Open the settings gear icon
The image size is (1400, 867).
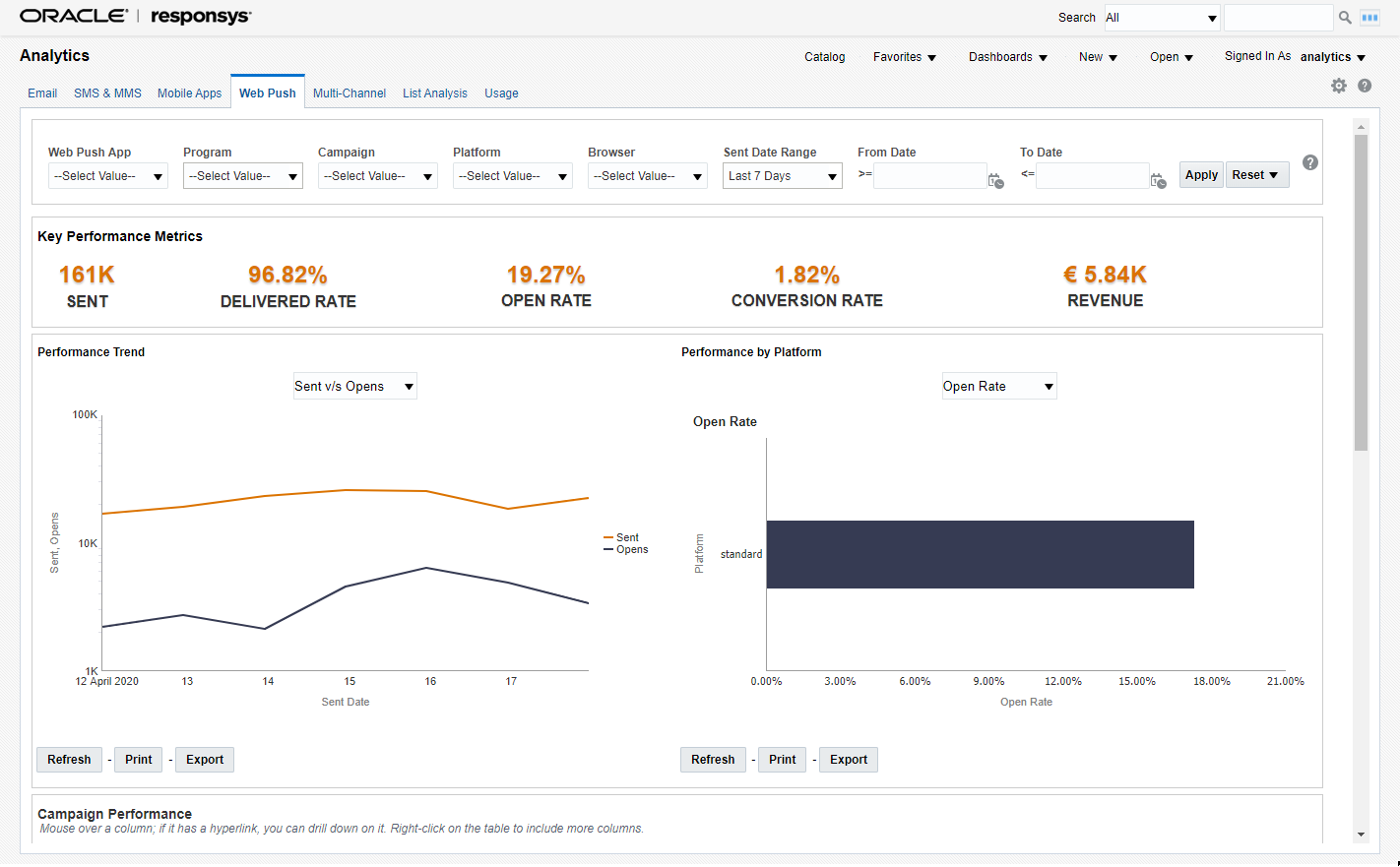(x=1339, y=86)
